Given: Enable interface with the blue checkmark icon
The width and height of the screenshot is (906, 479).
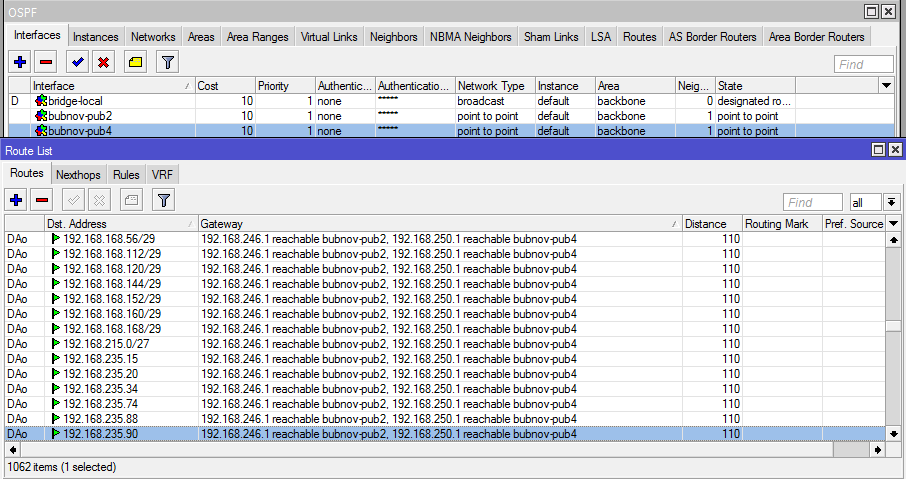Looking at the screenshot, I should click(77, 63).
